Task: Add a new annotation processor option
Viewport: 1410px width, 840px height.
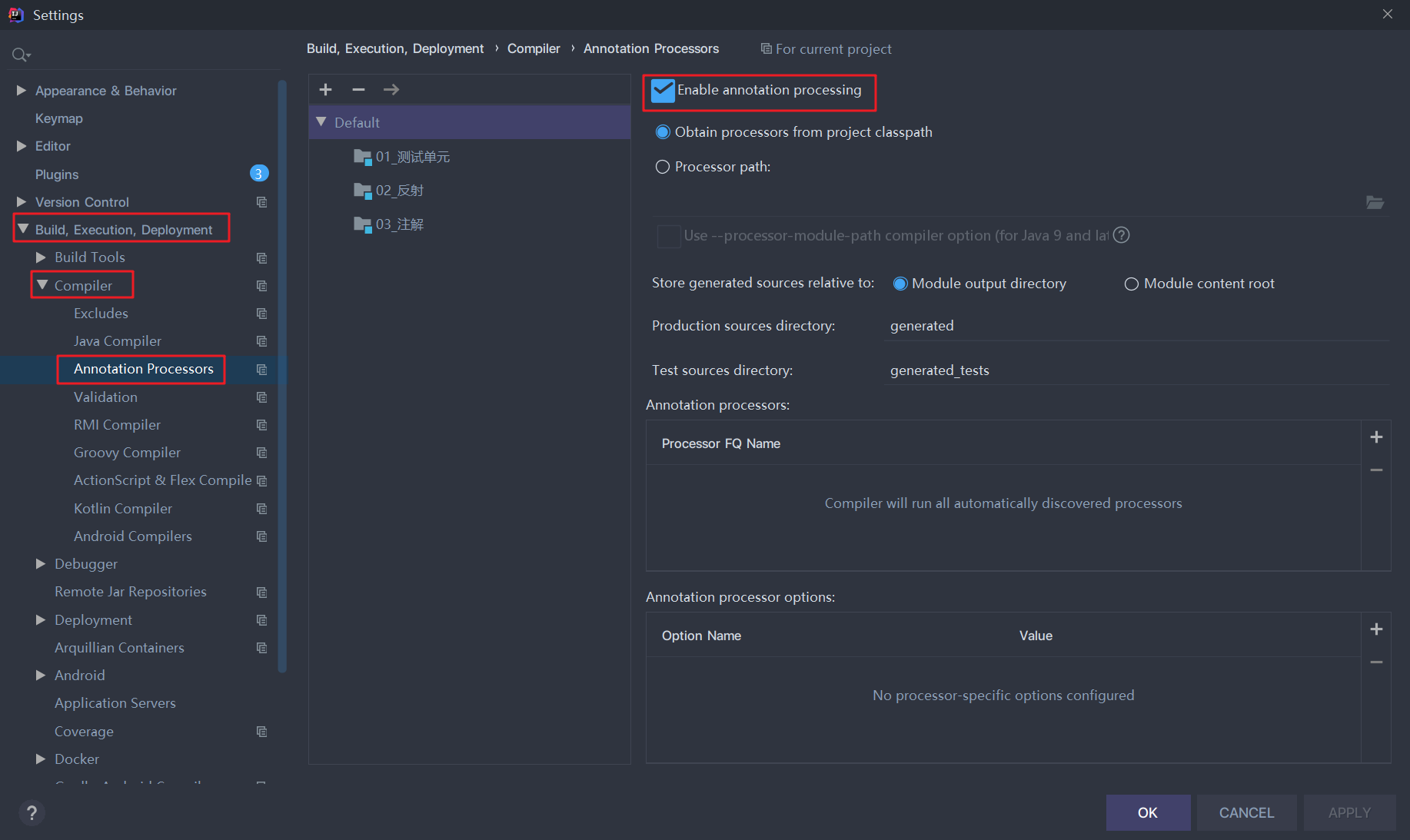Action: (1376, 629)
